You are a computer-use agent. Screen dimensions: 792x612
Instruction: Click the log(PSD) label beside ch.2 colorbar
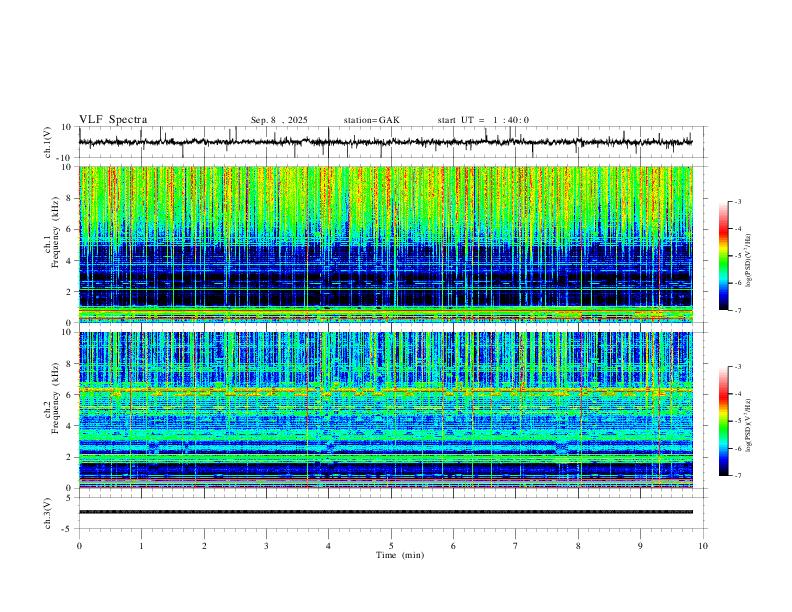click(748, 426)
